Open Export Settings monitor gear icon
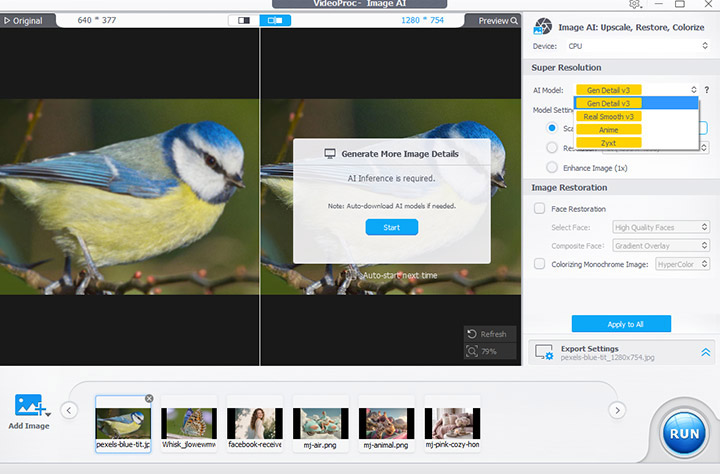This screenshot has height=474, width=720. tap(544, 353)
